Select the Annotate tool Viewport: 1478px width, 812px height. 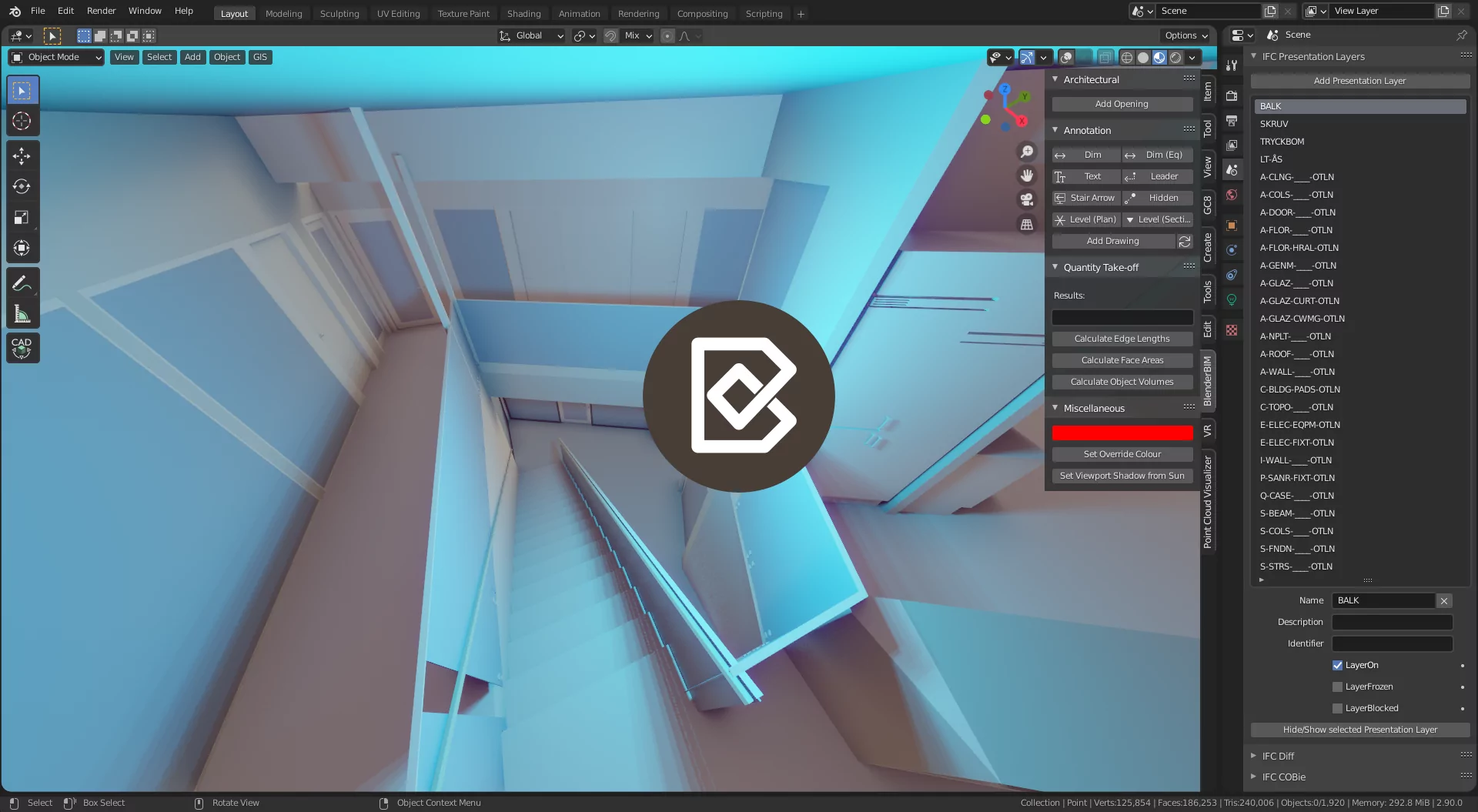click(22, 283)
